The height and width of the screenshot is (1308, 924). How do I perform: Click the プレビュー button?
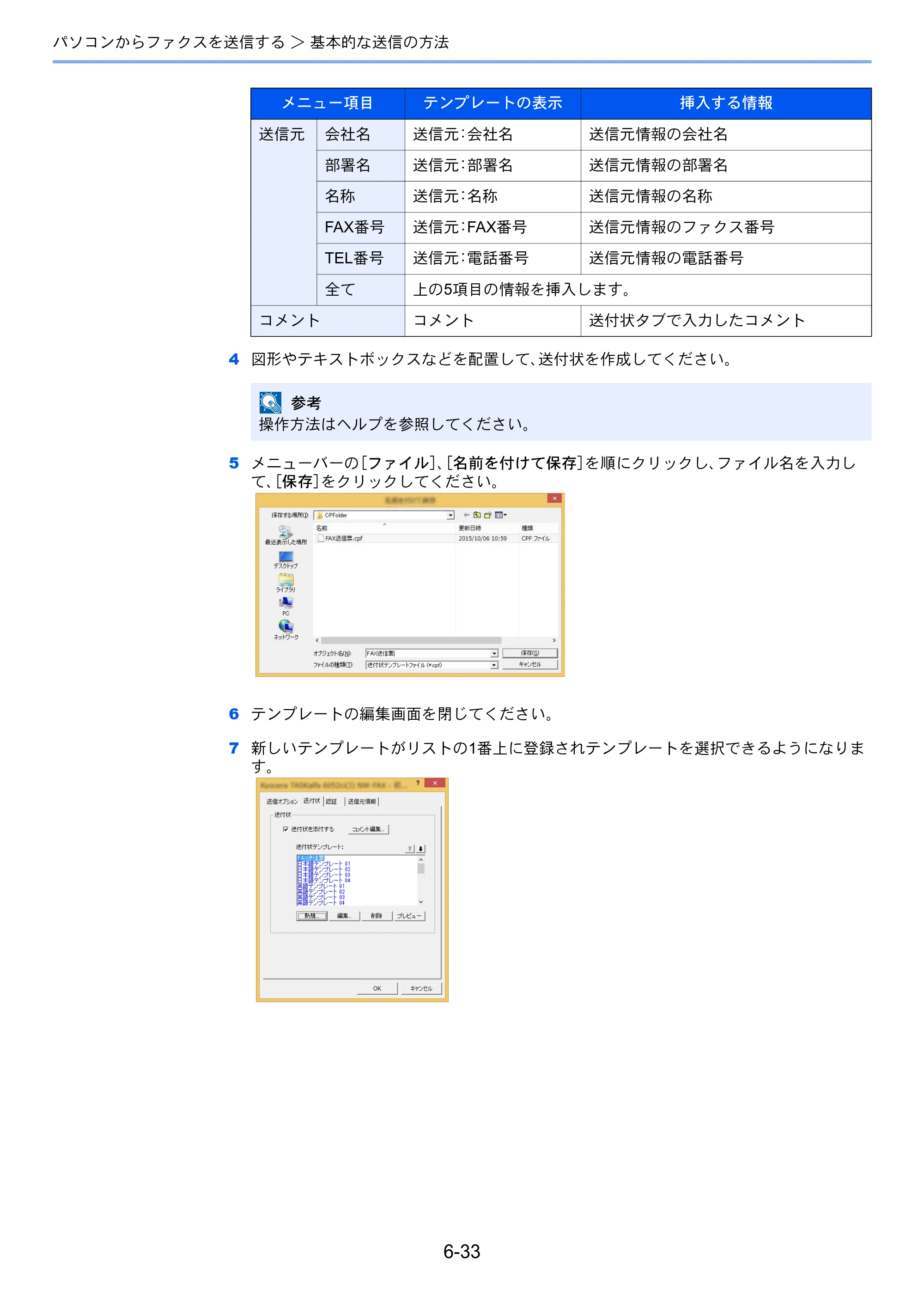click(x=409, y=916)
